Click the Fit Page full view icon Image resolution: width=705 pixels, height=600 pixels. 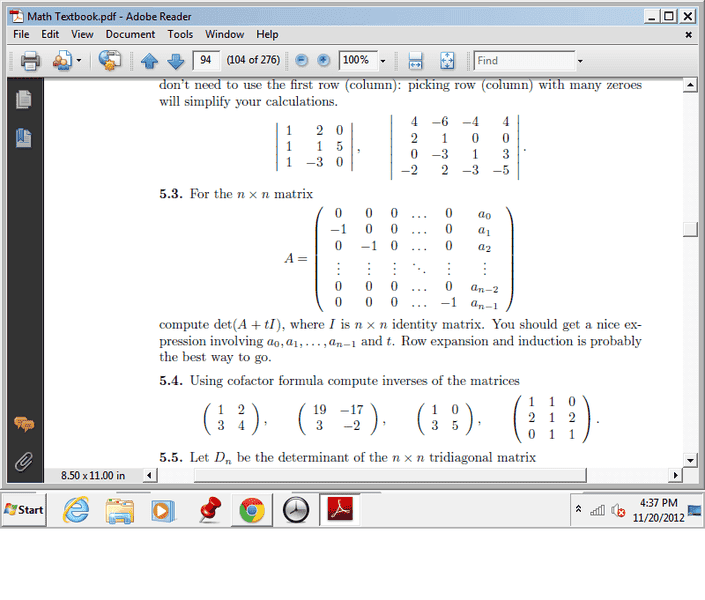click(447, 60)
